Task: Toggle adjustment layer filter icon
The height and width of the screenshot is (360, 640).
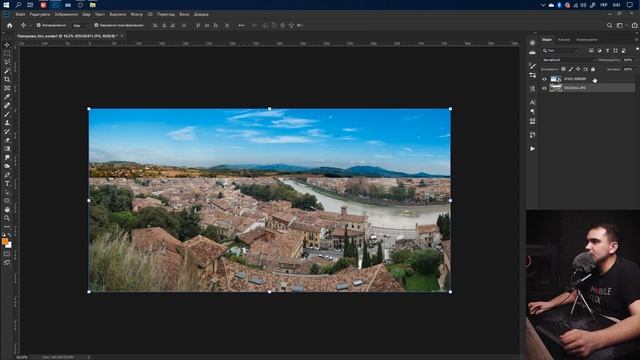Action: point(599,51)
